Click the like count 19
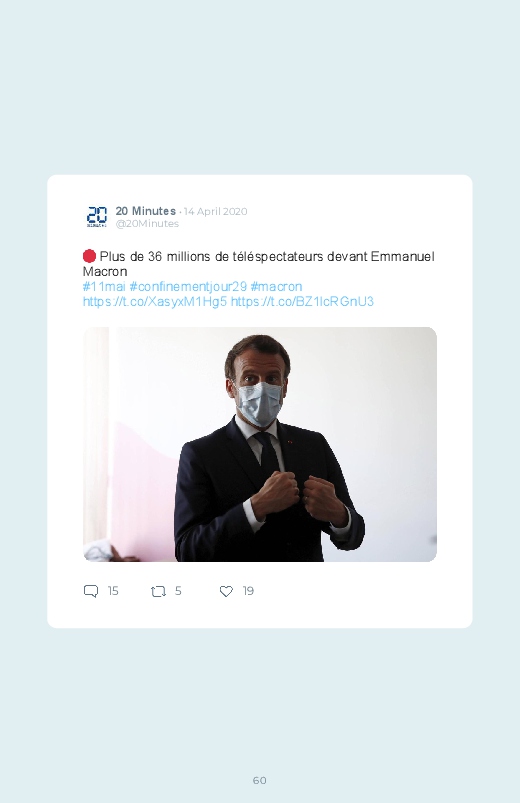520x803 pixels. (x=248, y=591)
